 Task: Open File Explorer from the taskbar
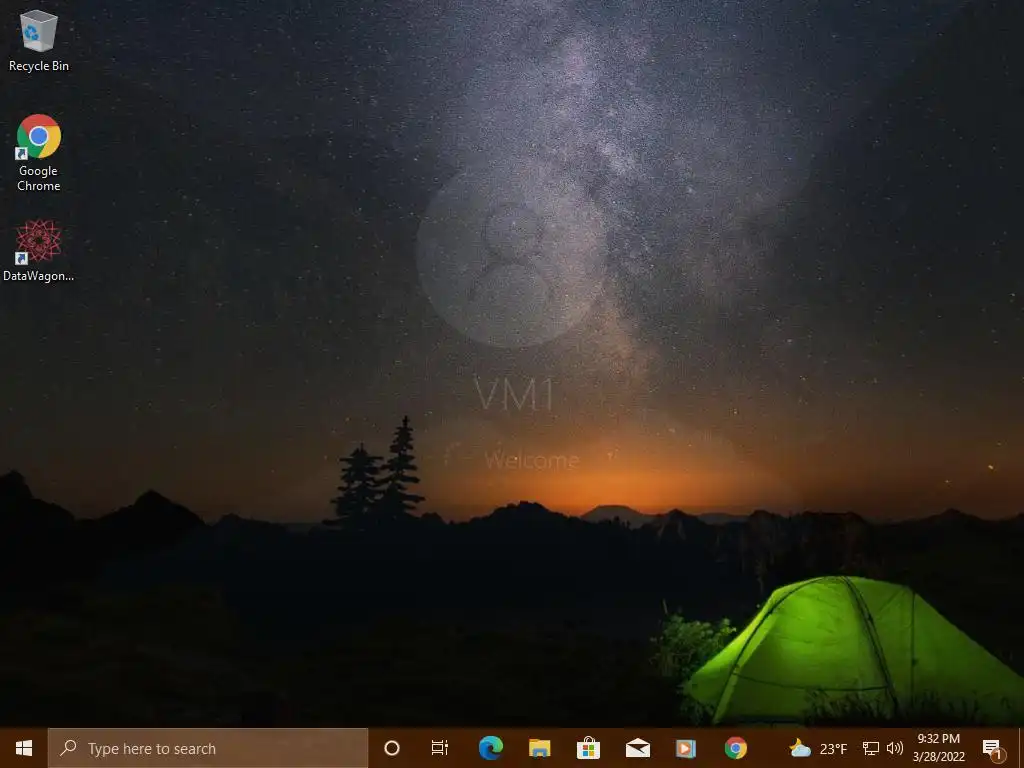pyautogui.click(x=539, y=748)
